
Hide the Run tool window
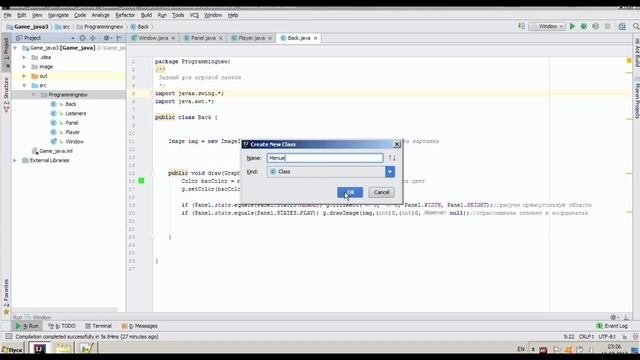tap(626, 317)
